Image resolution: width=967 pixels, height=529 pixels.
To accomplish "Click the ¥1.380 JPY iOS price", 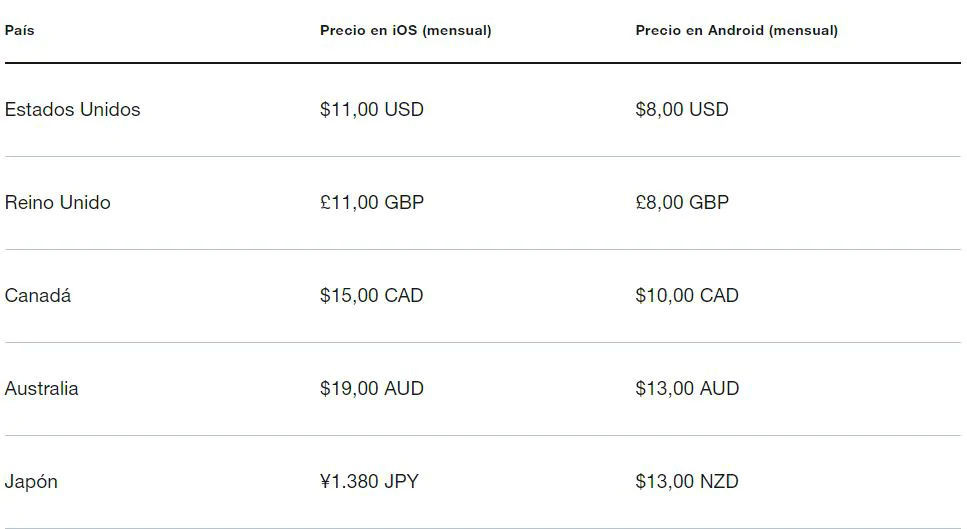I will point(369,481).
